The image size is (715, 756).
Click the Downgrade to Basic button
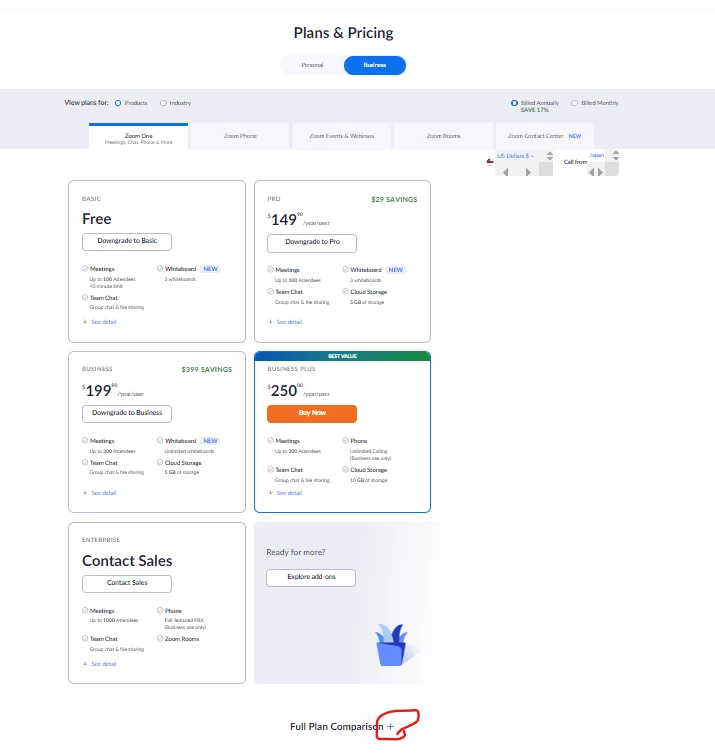click(x=127, y=242)
